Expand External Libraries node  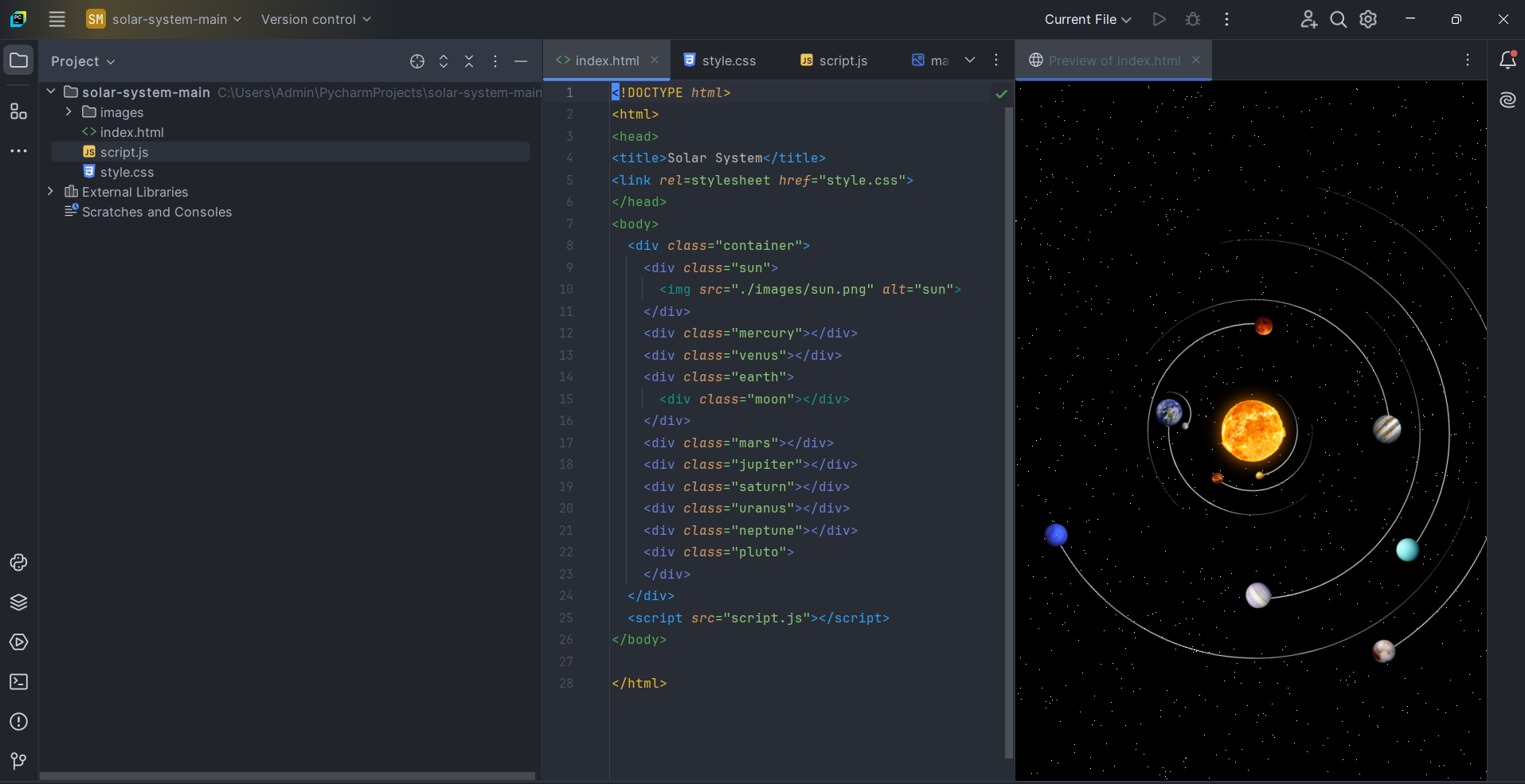[51, 191]
